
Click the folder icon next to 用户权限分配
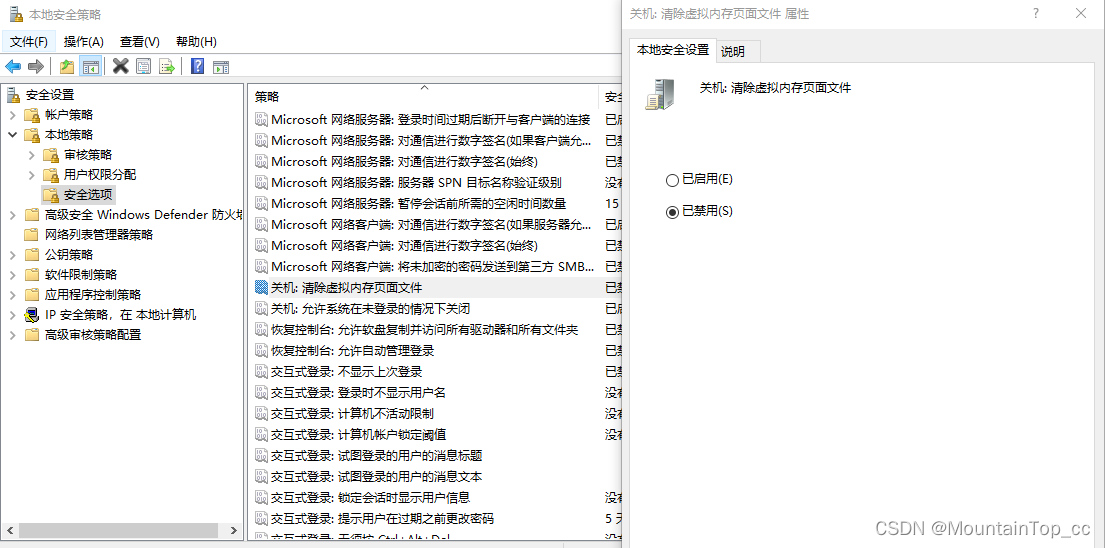tap(51, 175)
